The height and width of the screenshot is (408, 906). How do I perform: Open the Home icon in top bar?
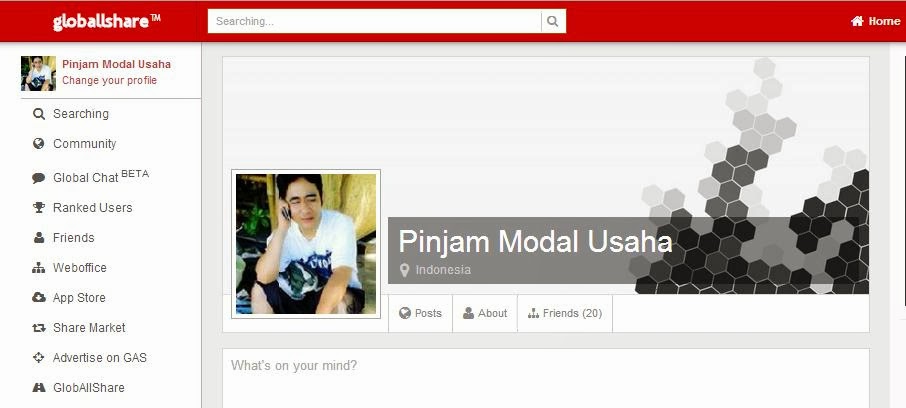tap(857, 21)
